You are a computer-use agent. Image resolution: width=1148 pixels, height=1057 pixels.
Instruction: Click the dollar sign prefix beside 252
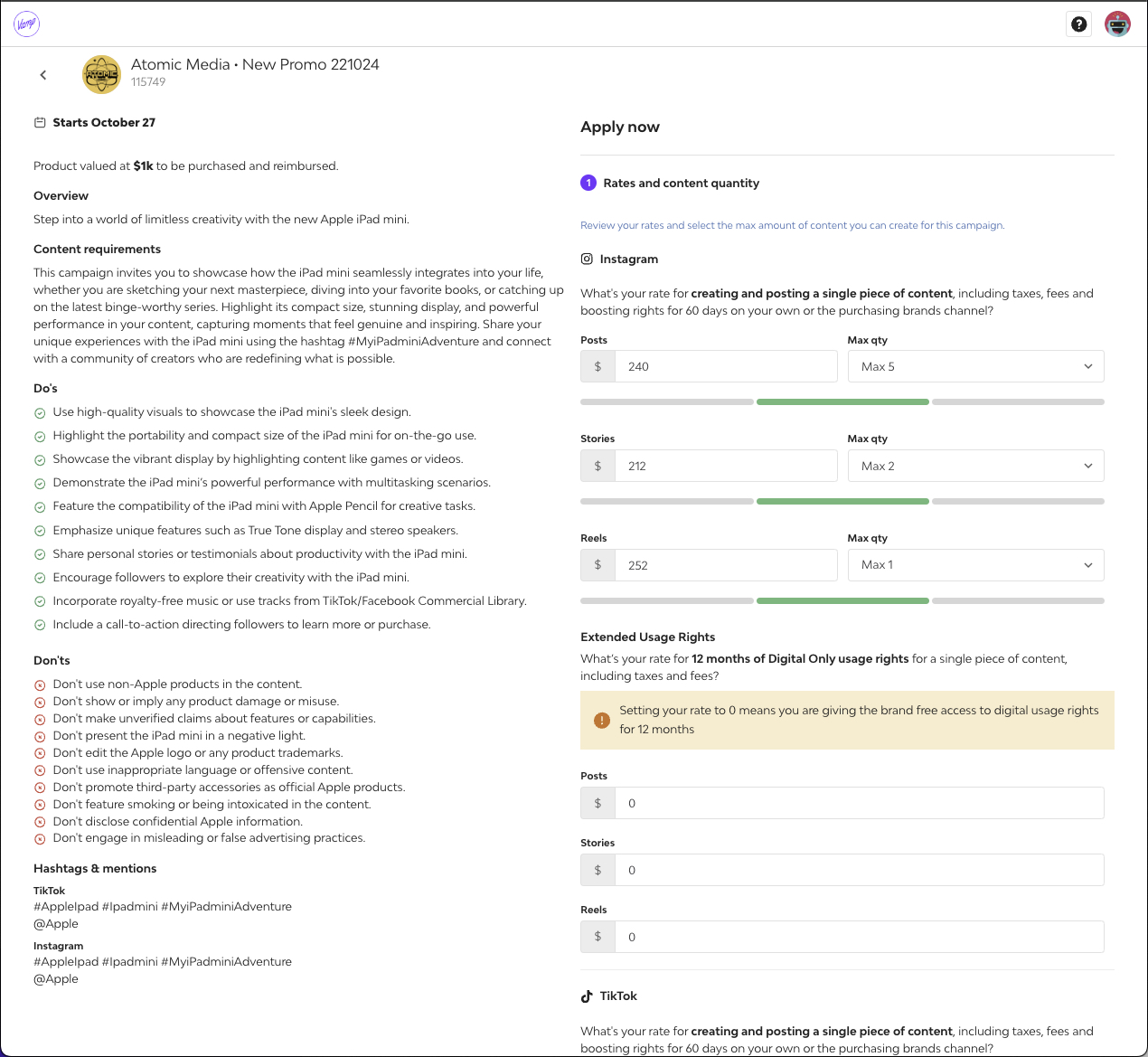coord(598,565)
